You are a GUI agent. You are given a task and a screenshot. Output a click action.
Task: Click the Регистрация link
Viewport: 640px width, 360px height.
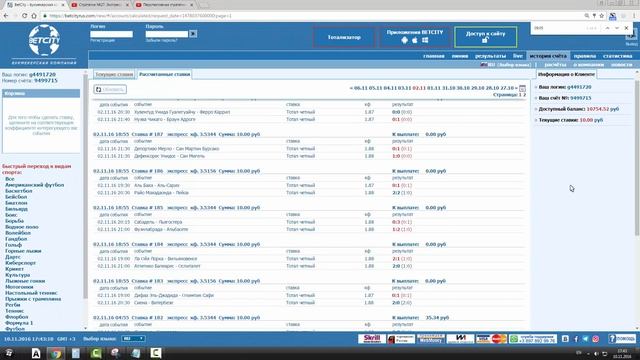tap(102, 40)
